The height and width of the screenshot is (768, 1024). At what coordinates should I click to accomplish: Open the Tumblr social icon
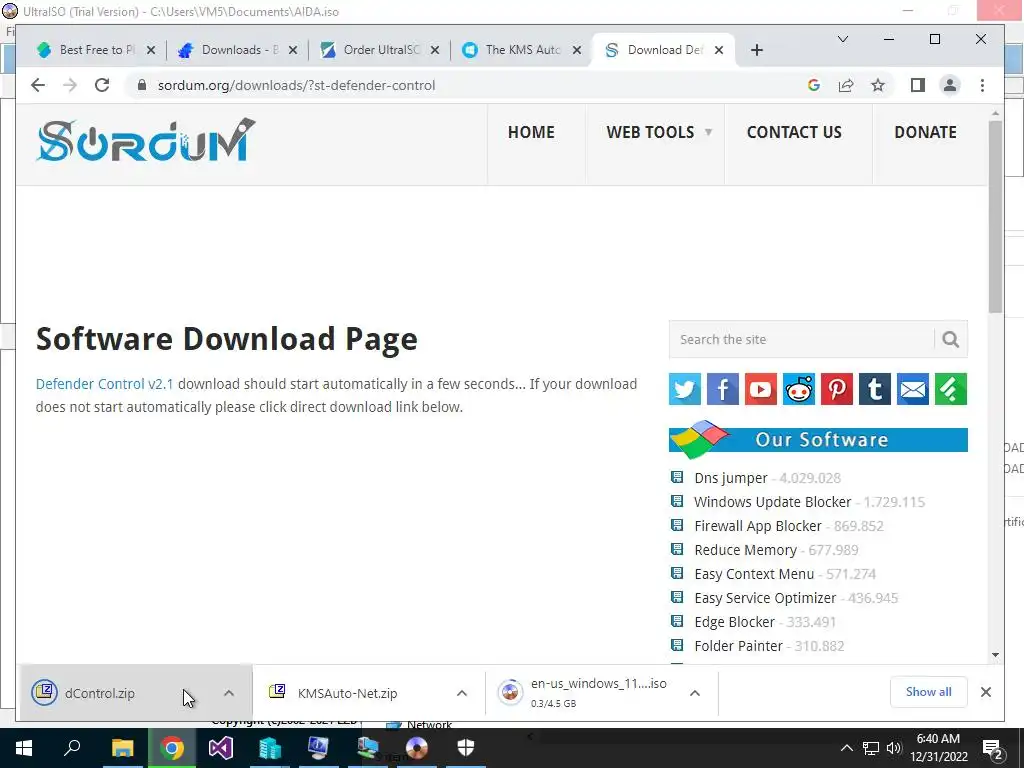874,389
